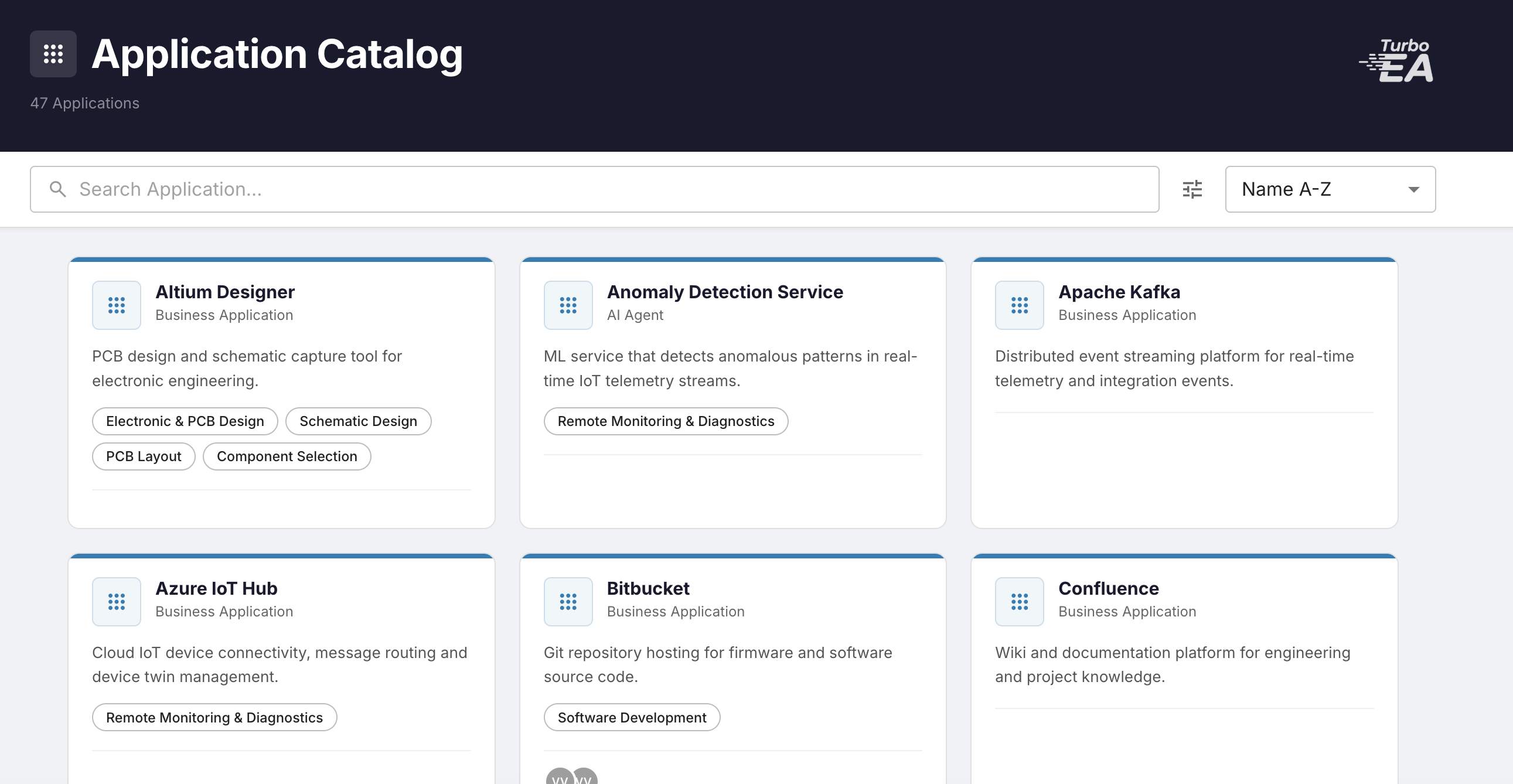Click a VV avatar on the Bitbucket card

(558, 778)
